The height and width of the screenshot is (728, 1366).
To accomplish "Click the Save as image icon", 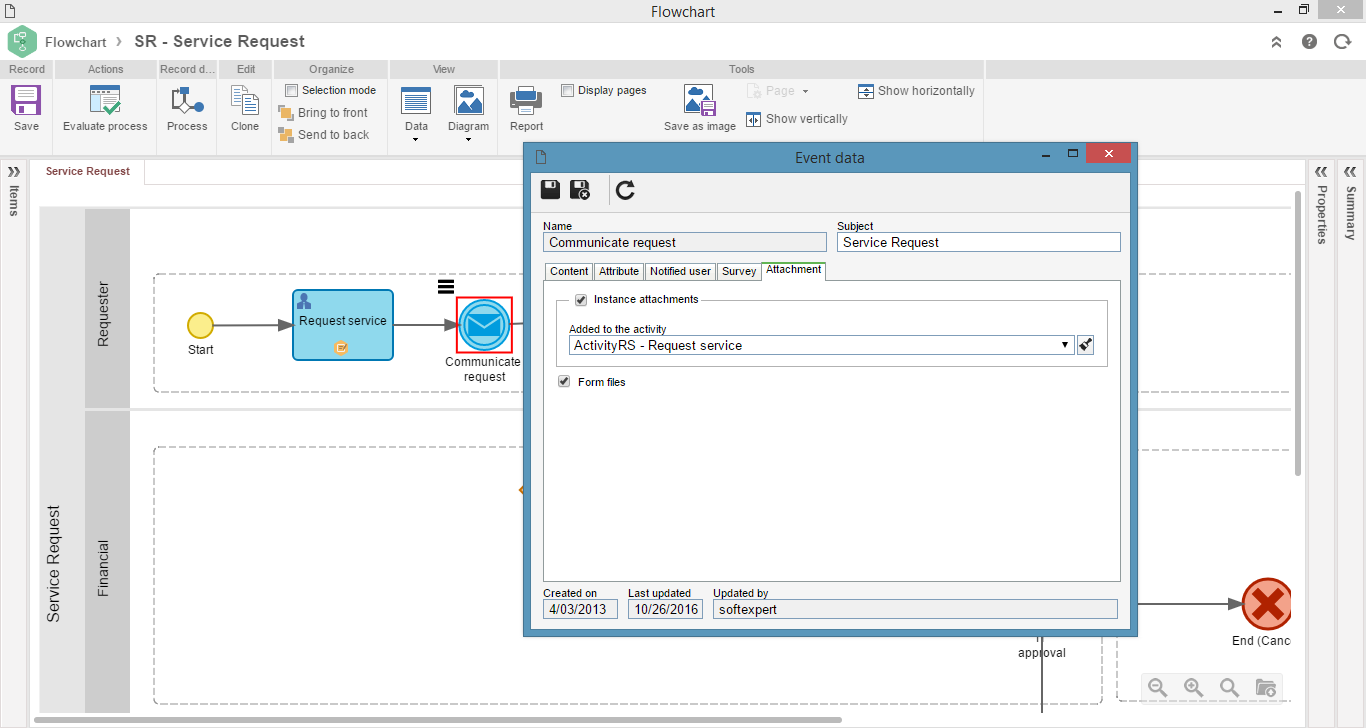I will coord(700,101).
